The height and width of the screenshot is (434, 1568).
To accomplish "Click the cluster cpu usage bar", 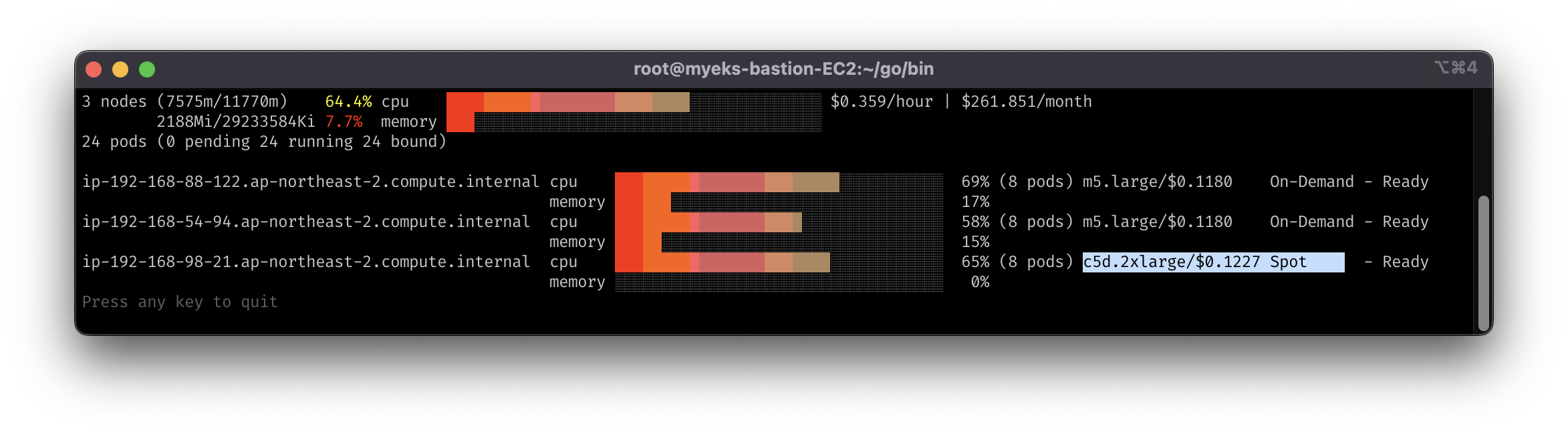I will coord(634,102).
